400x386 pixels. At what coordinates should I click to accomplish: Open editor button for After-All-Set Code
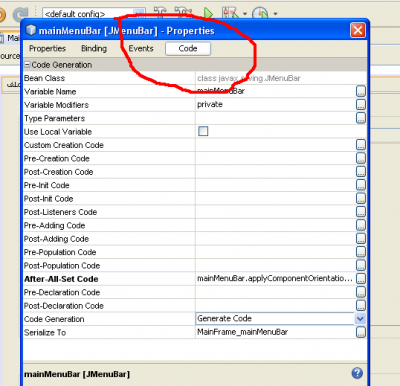tap(361, 279)
